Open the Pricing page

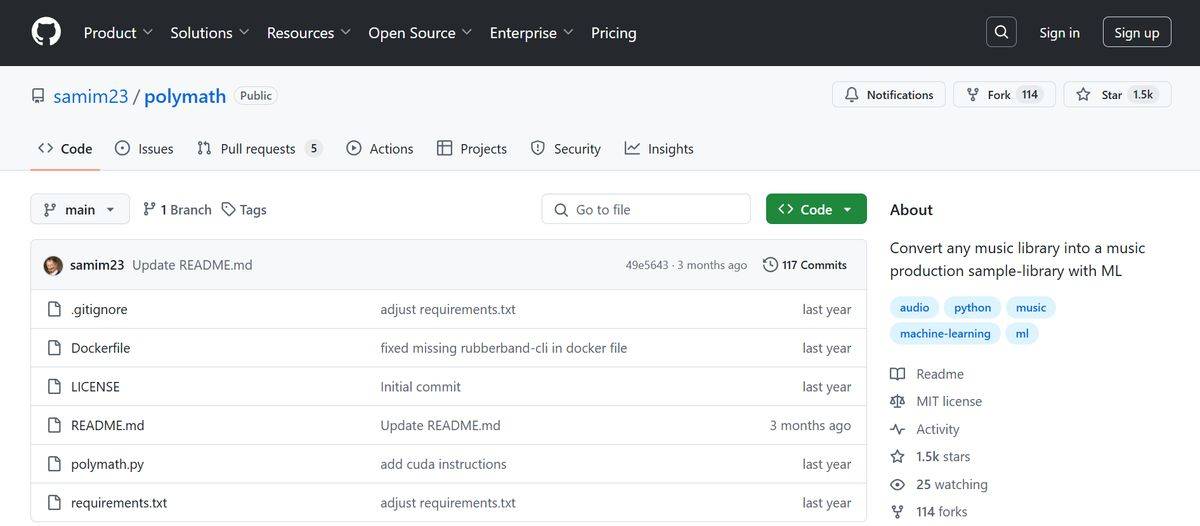pos(614,32)
